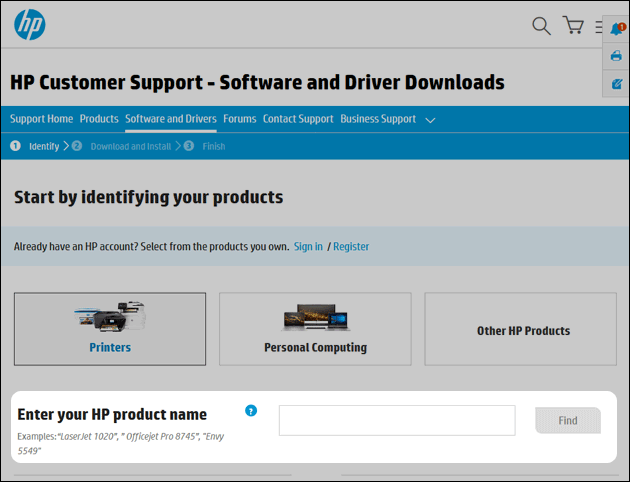This screenshot has height=482, width=630.
Task: Click the blue help question mark icon
Action: click(251, 411)
